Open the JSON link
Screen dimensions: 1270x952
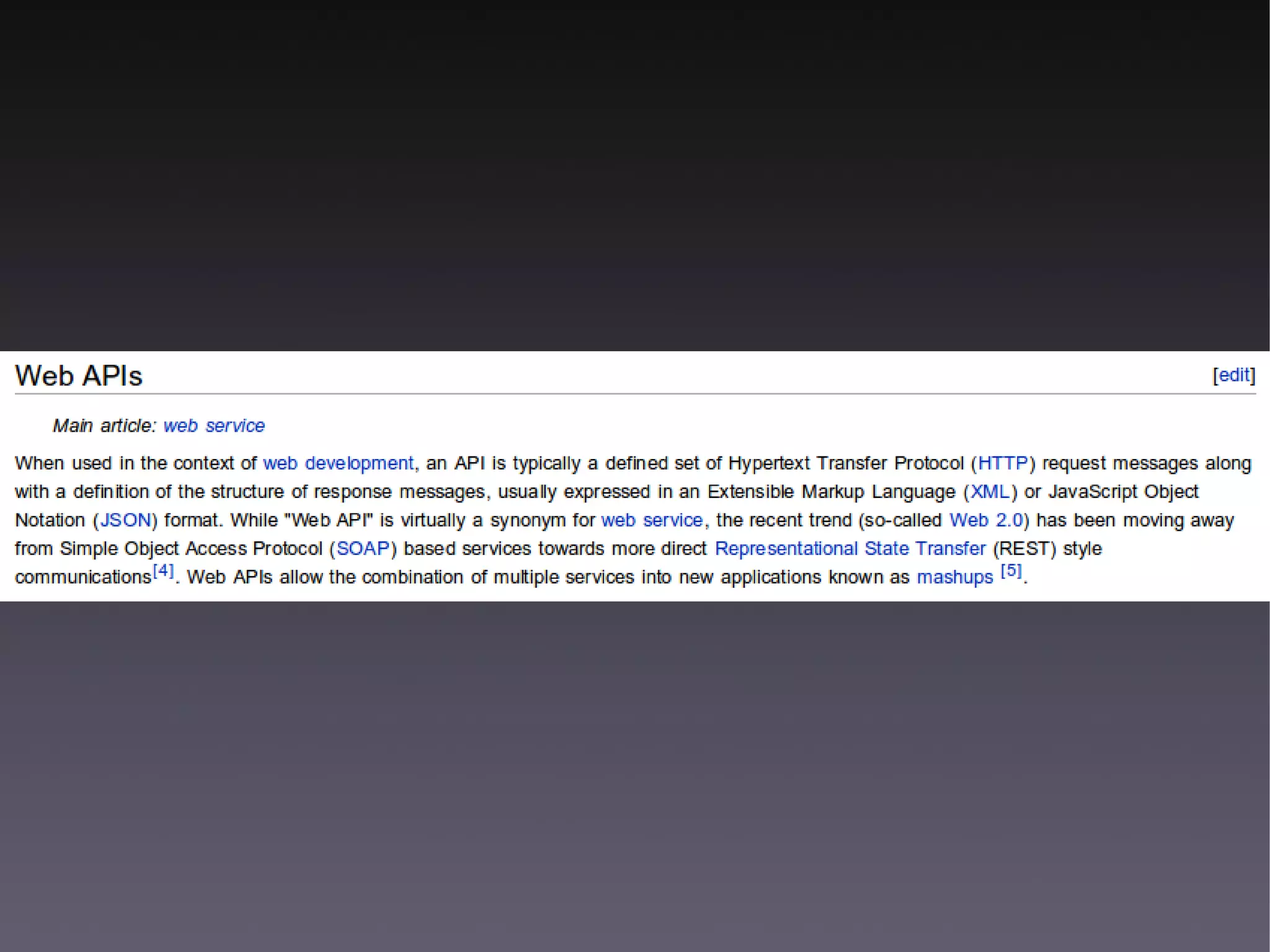pos(126,520)
